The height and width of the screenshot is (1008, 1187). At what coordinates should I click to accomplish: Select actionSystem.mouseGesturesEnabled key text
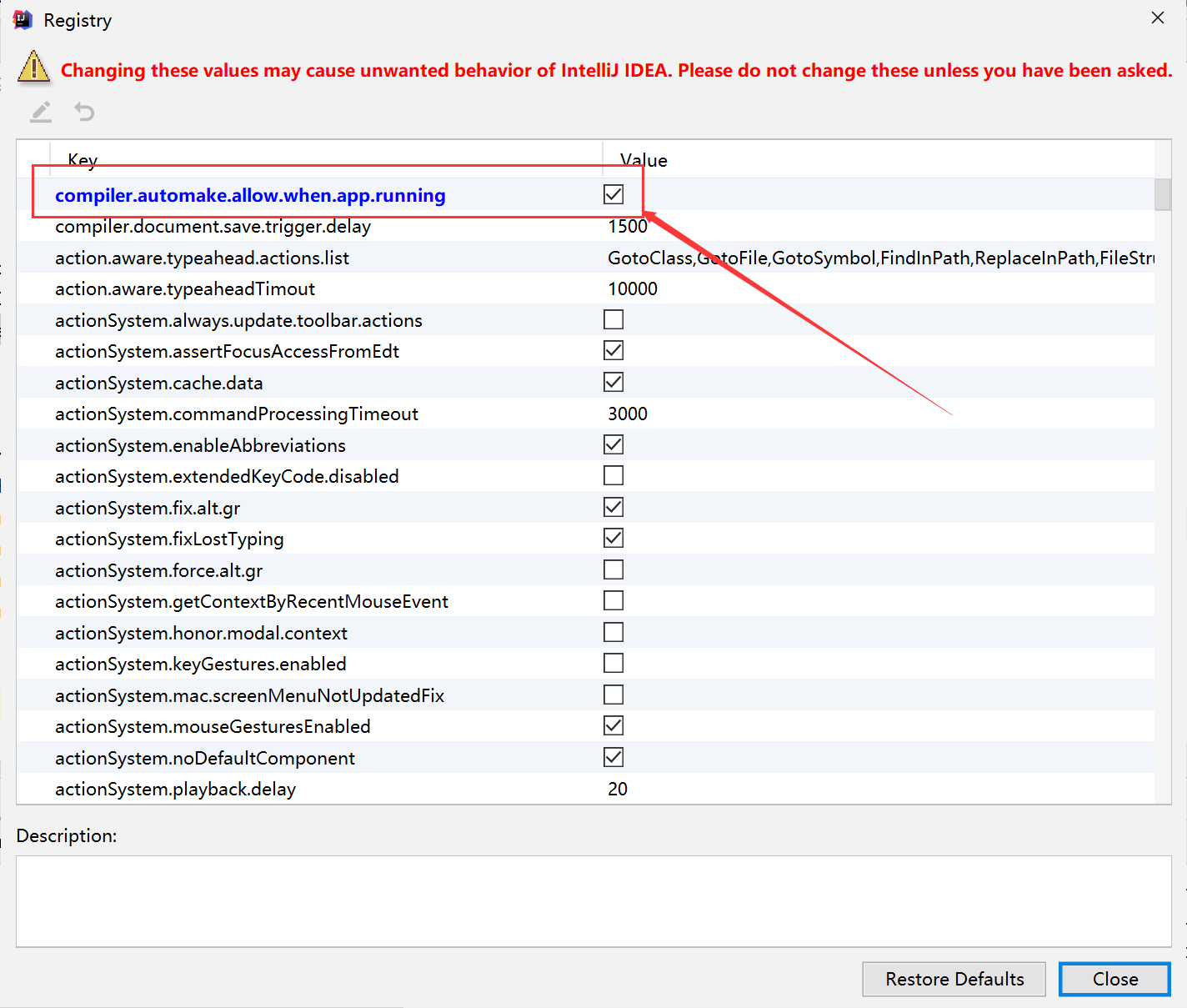pyautogui.click(x=213, y=727)
